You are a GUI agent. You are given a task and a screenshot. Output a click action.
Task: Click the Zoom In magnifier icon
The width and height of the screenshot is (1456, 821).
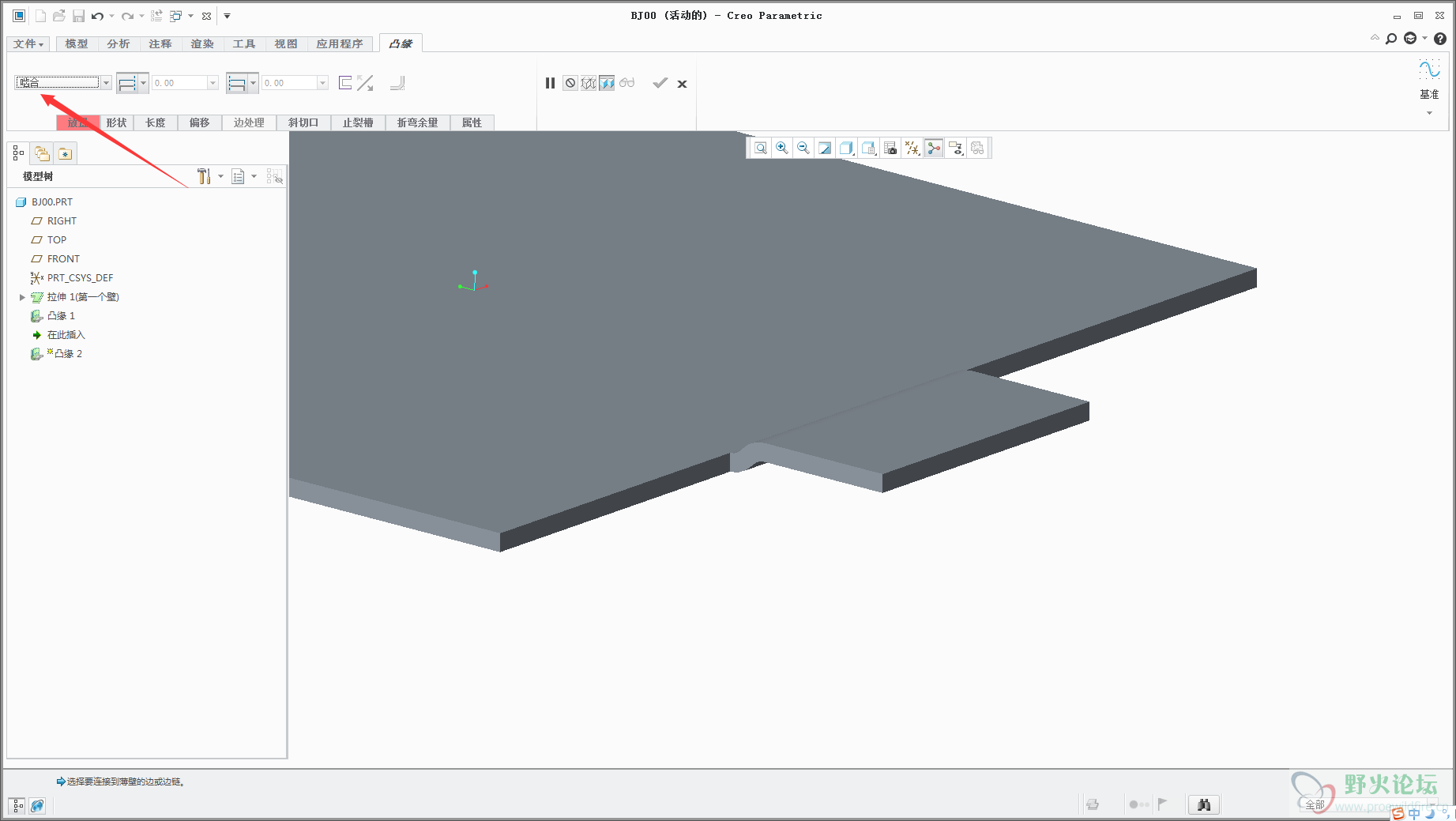tap(782, 148)
